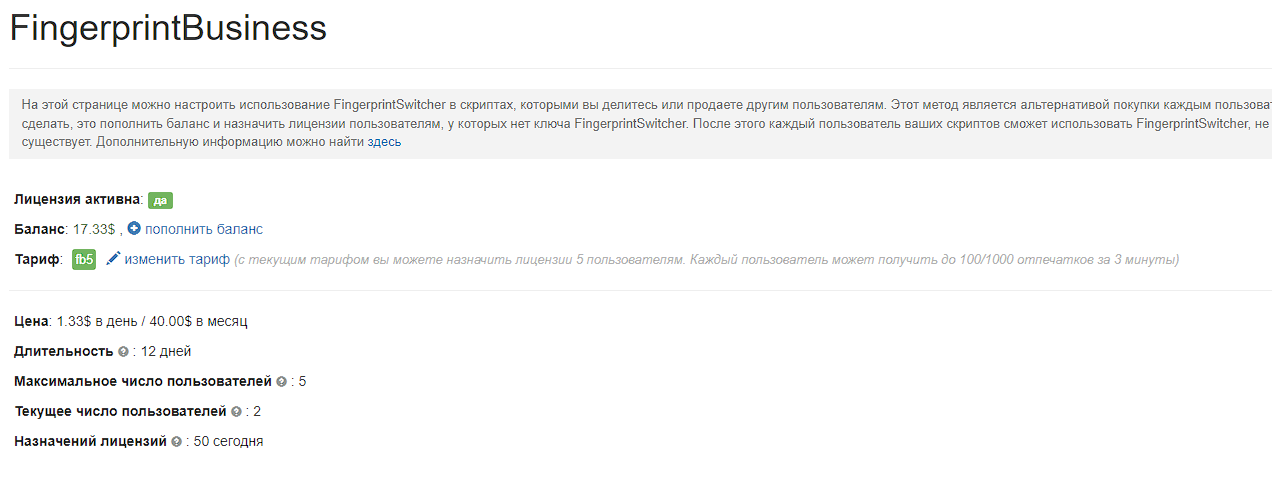Click help icon next to Максимальное число пользователей
This screenshot has height=485, width=1272.
(x=281, y=382)
